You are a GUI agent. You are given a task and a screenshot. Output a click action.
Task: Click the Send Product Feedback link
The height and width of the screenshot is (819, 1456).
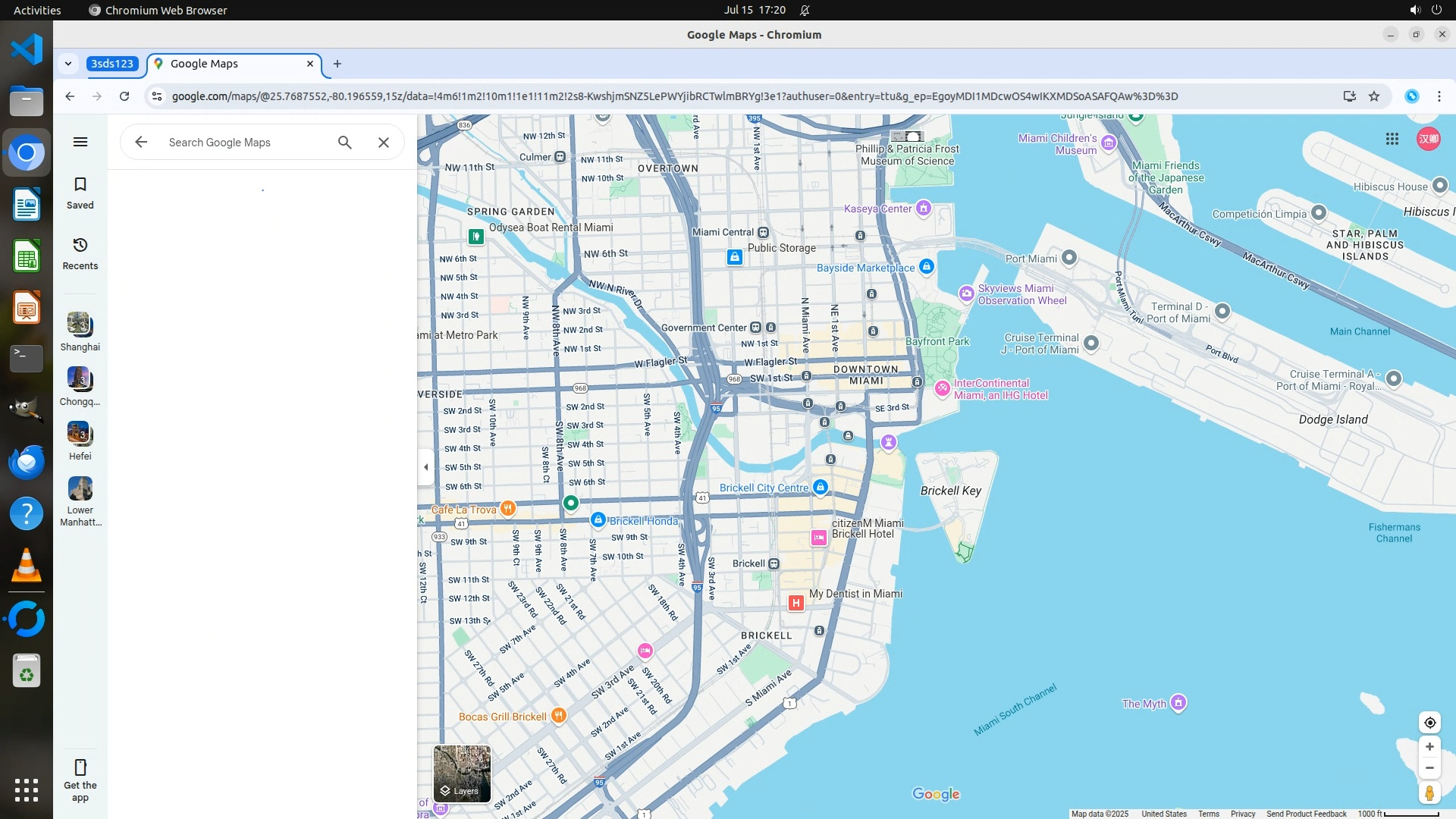point(1306,814)
